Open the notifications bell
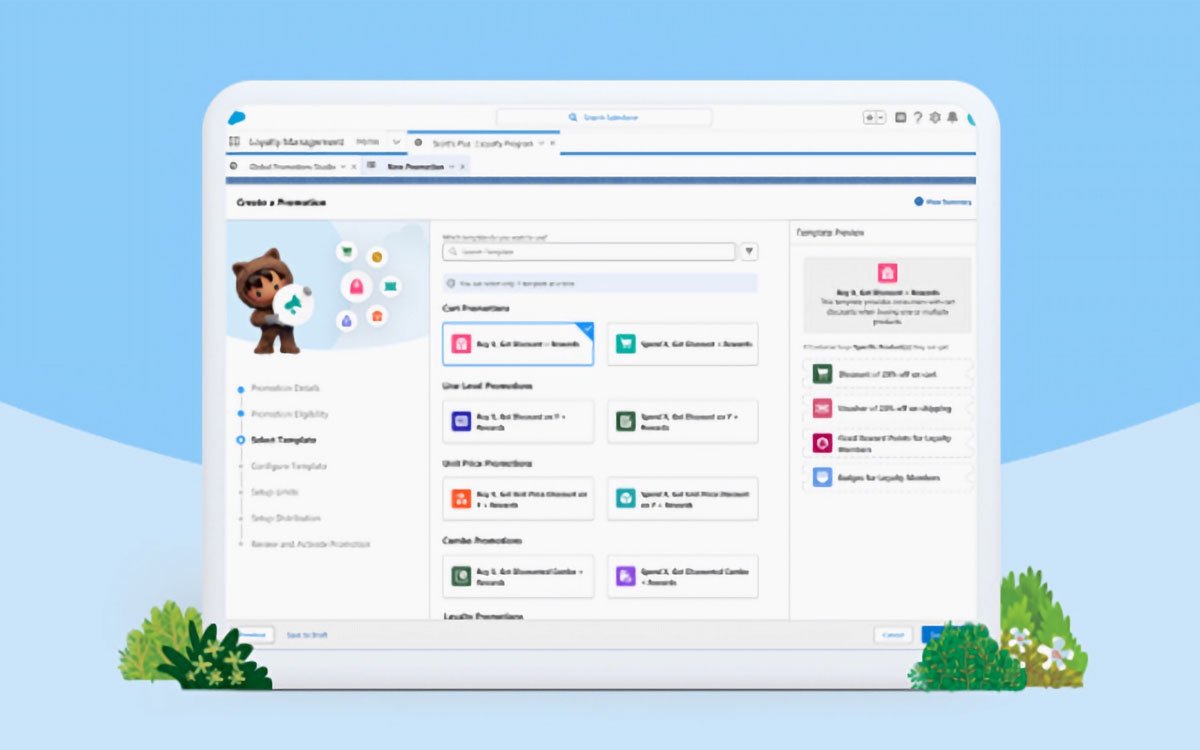 (x=952, y=117)
